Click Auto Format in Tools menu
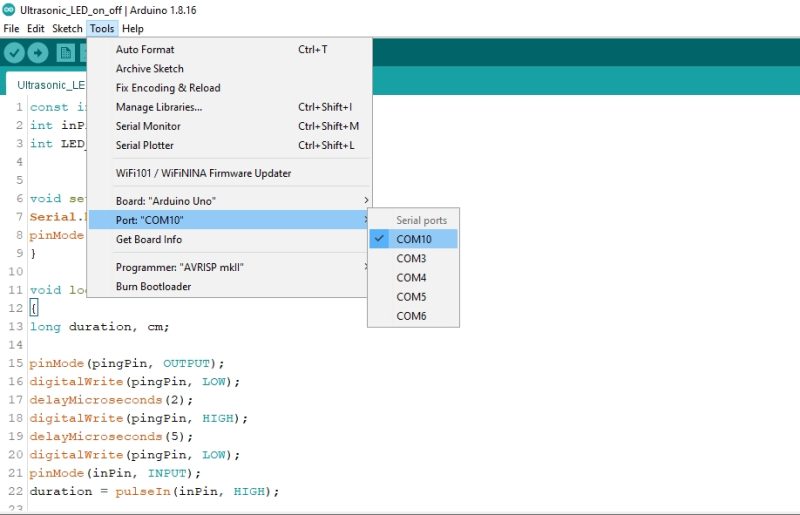This screenshot has width=800, height=515. (x=145, y=49)
